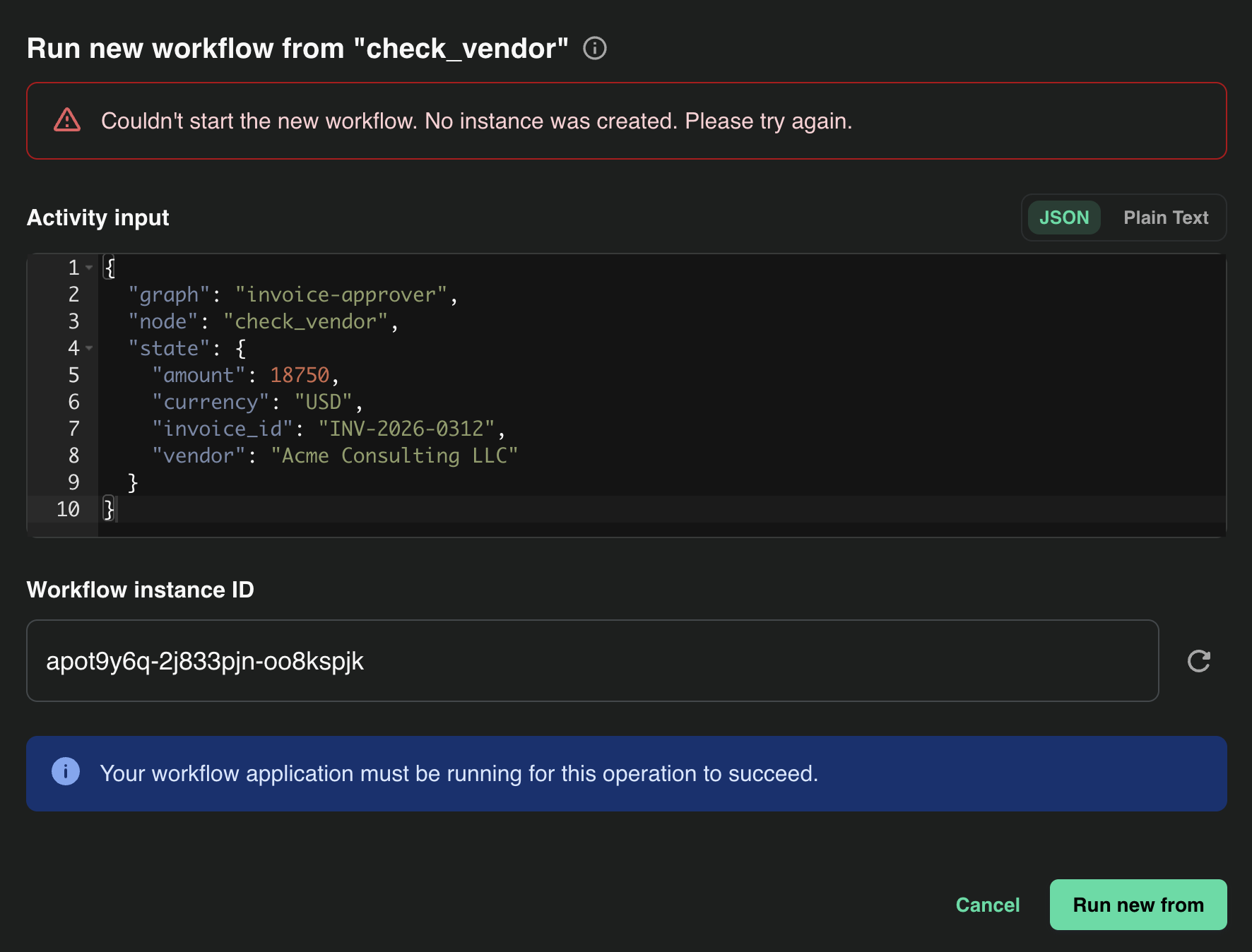Click the "check_vendor" value on line 3

306,321
